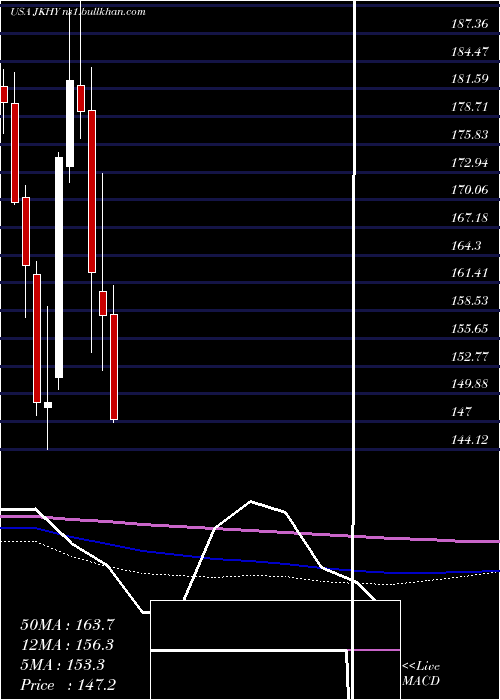Screen dimensions: 500x700
Task: Click the 170.06 price axis label
Action: (x=470, y=190)
